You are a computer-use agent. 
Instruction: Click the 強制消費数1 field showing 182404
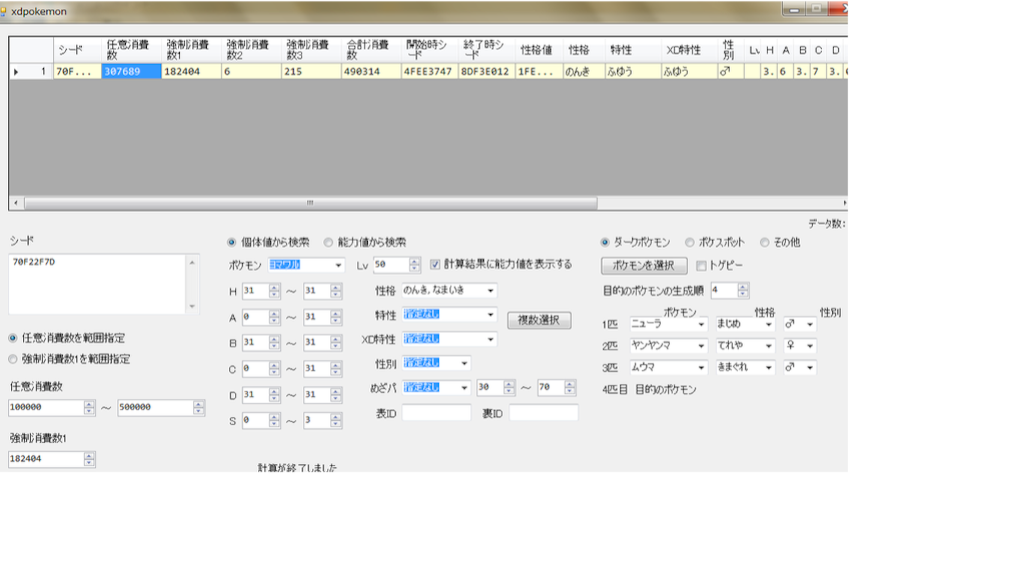click(x=46, y=459)
